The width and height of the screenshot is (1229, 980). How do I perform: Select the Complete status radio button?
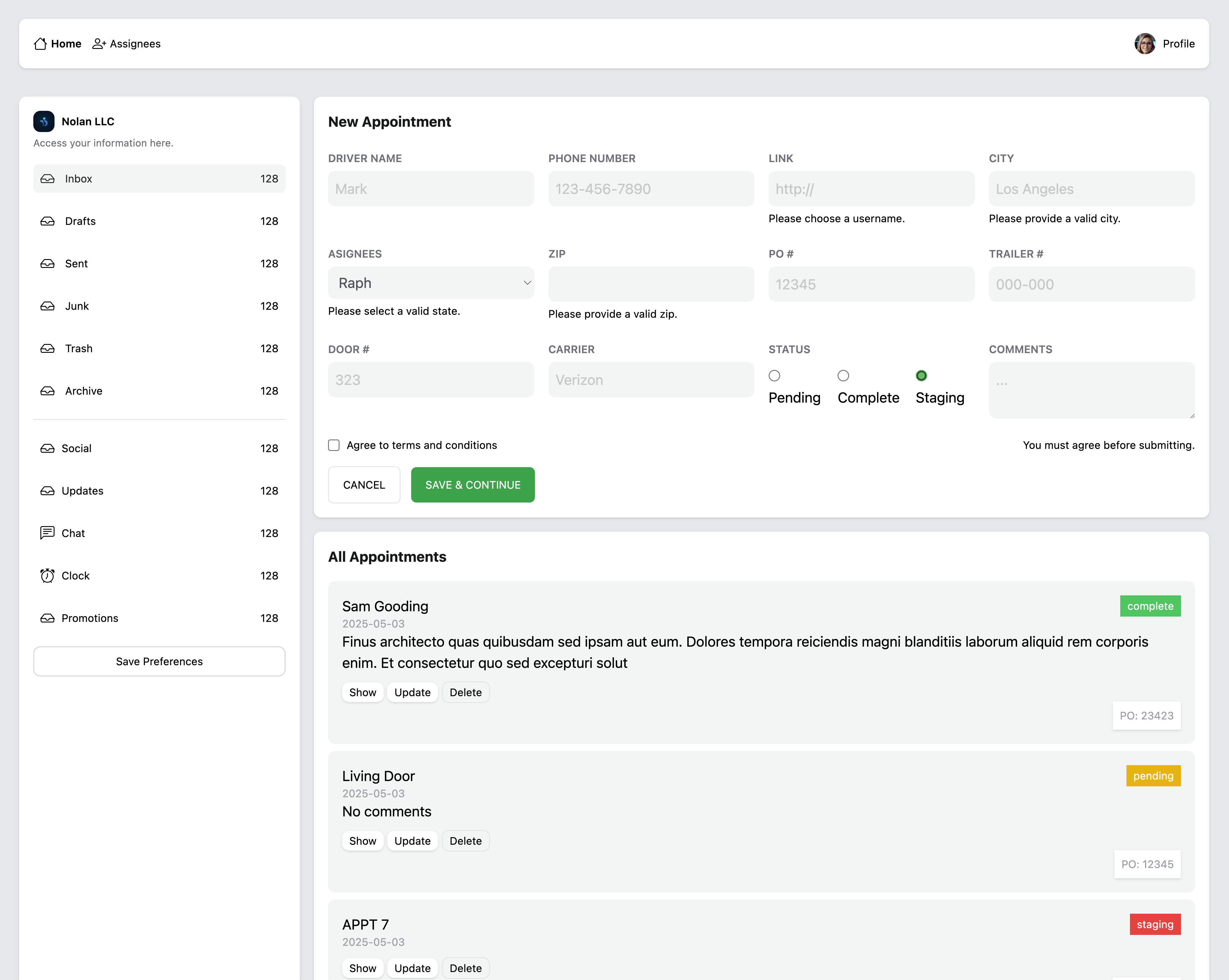click(x=843, y=376)
